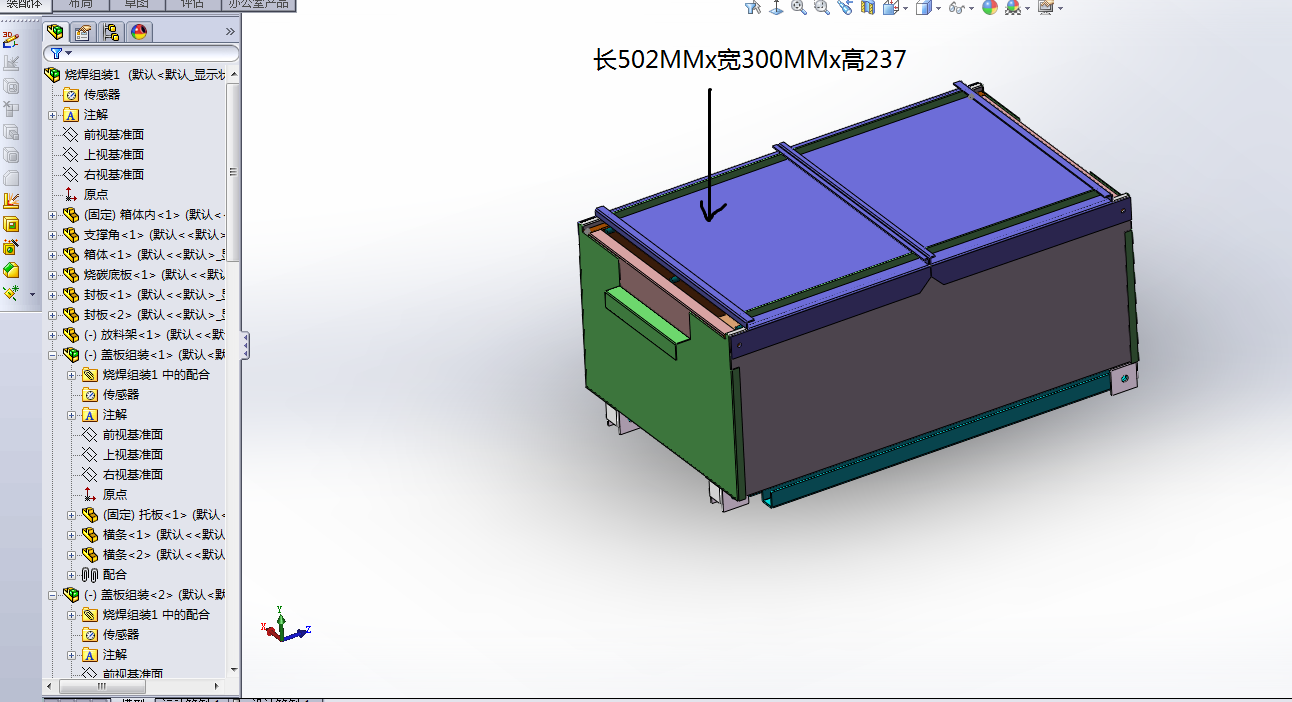Click the yellow nested-square feature icon
1292x702 pixels.
tap(11, 224)
